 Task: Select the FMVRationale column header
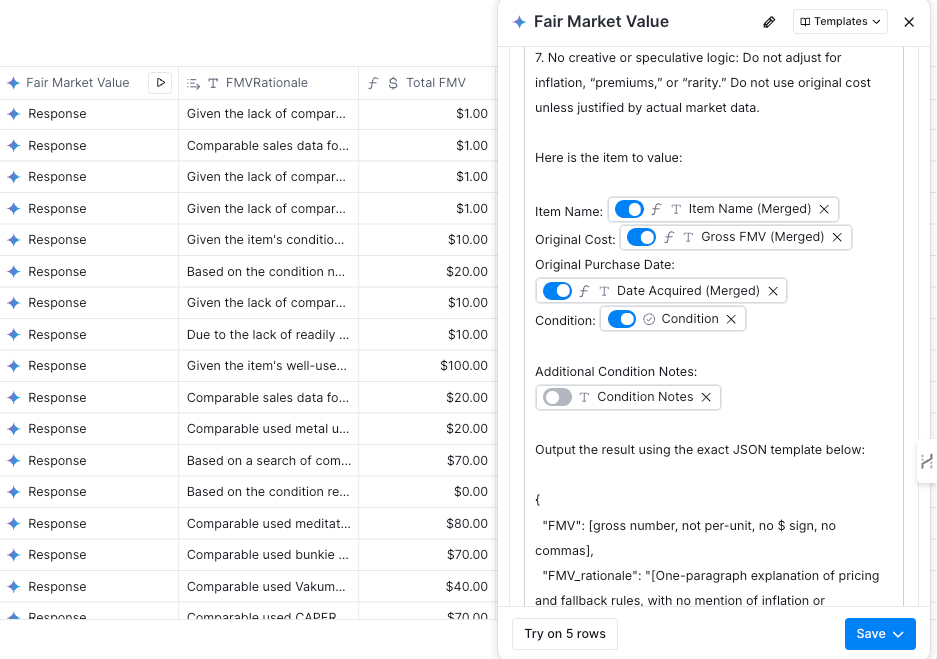pos(266,83)
